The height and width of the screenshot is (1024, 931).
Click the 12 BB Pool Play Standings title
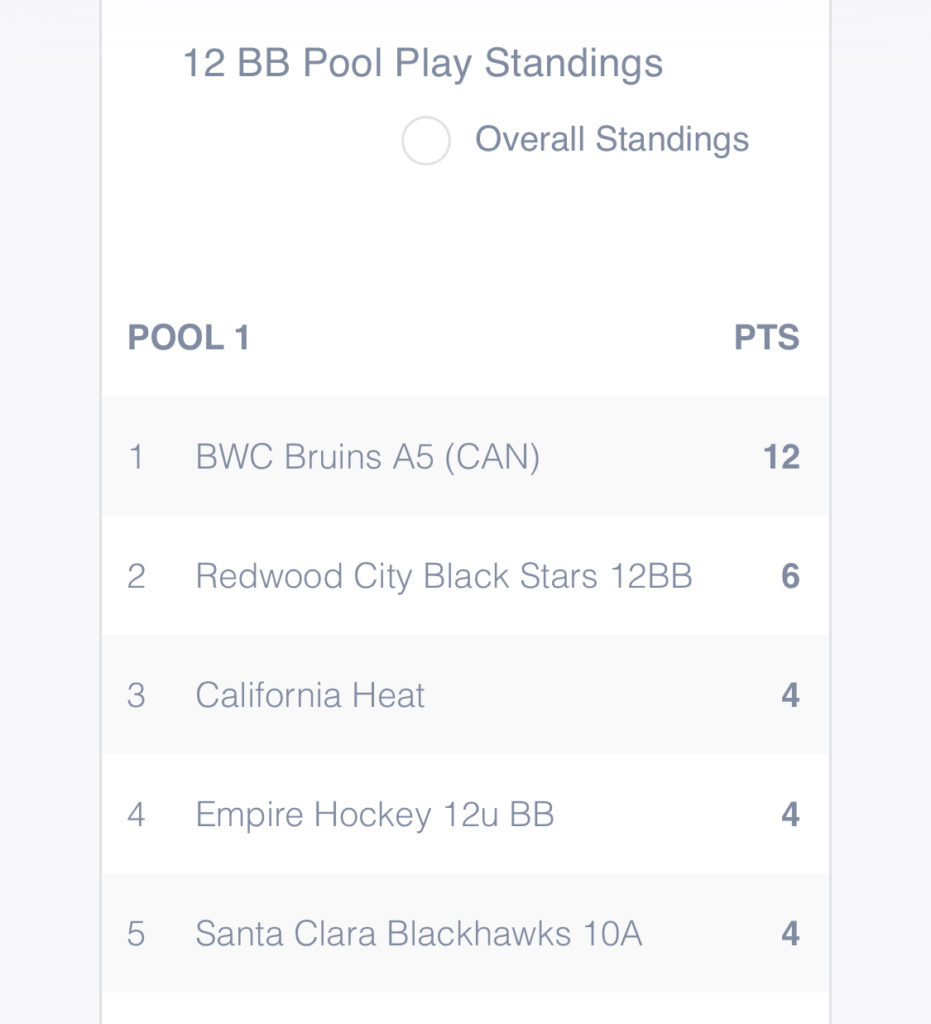(423, 64)
